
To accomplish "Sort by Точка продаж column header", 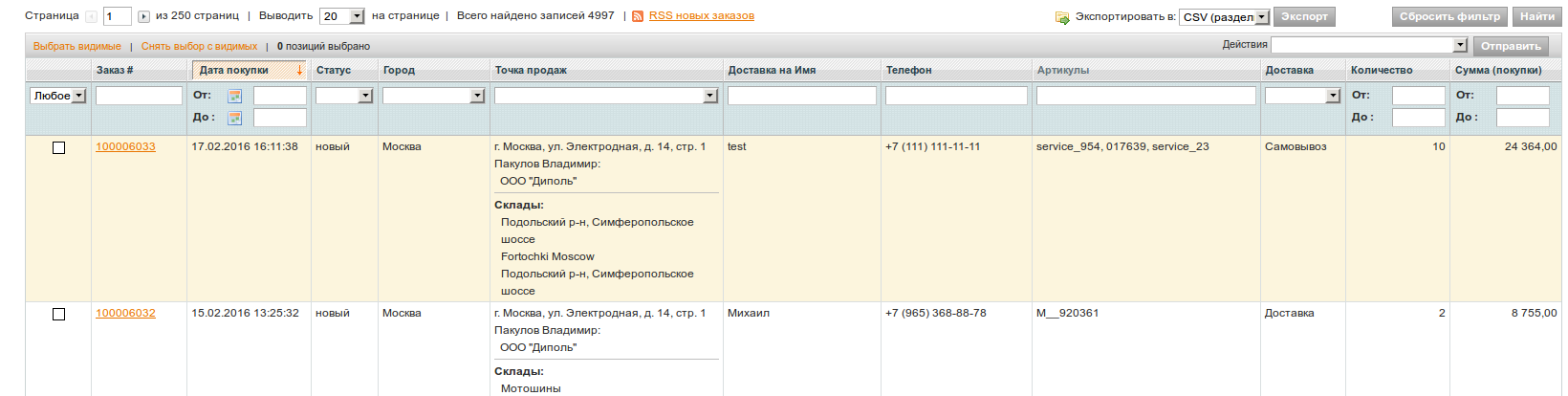I will coord(531,70).
